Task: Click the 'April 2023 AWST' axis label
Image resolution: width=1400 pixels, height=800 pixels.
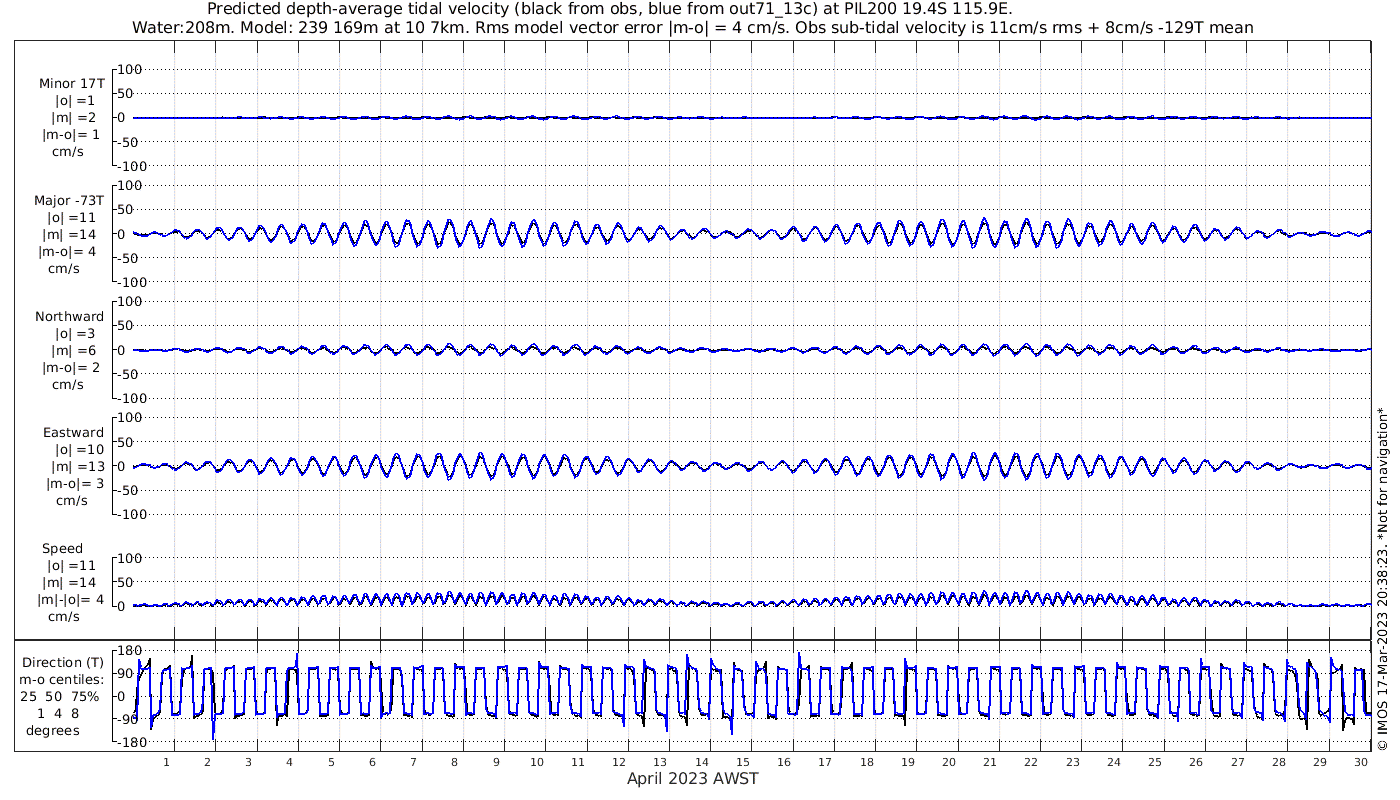Action: 692,779
